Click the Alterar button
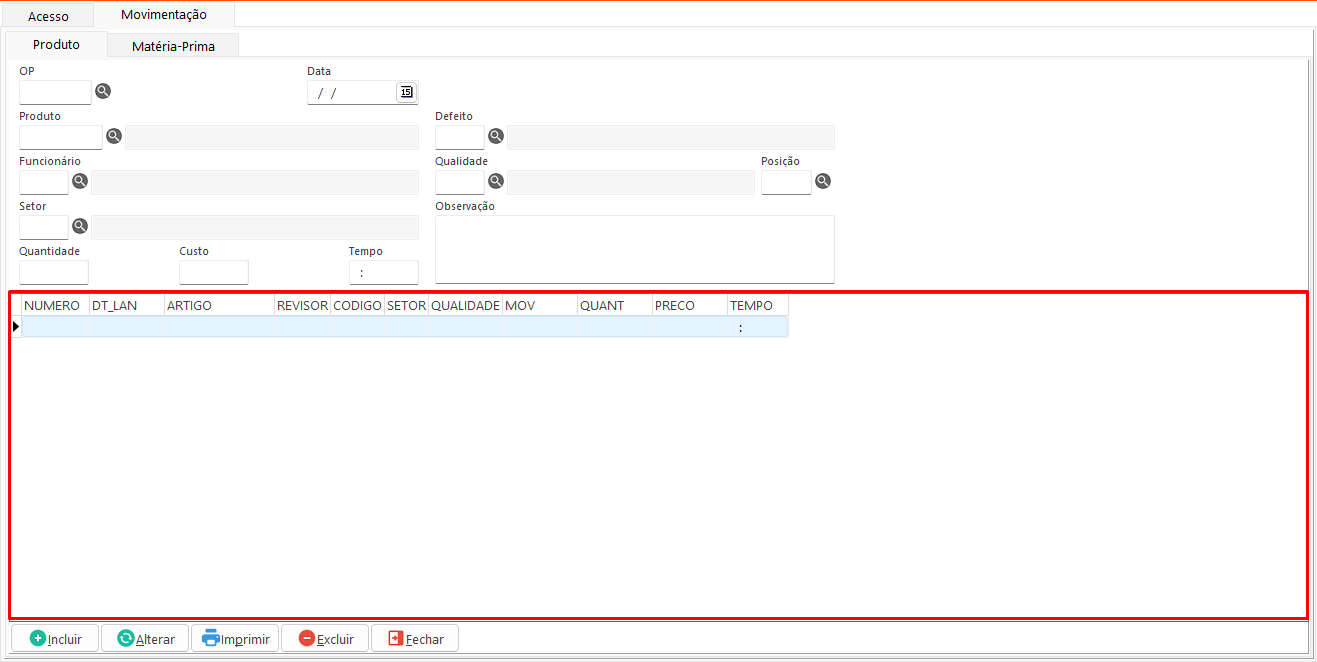This screenshot has width=1317, height=662. coord(145,639)
